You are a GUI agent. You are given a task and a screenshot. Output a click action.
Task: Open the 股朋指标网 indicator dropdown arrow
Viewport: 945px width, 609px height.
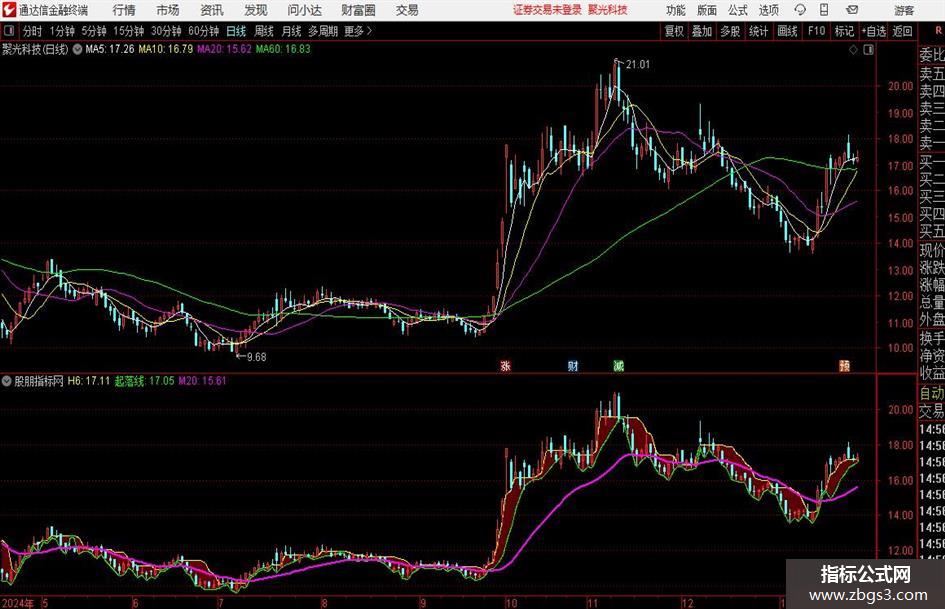pyautogui.click(x=7, y=380)
